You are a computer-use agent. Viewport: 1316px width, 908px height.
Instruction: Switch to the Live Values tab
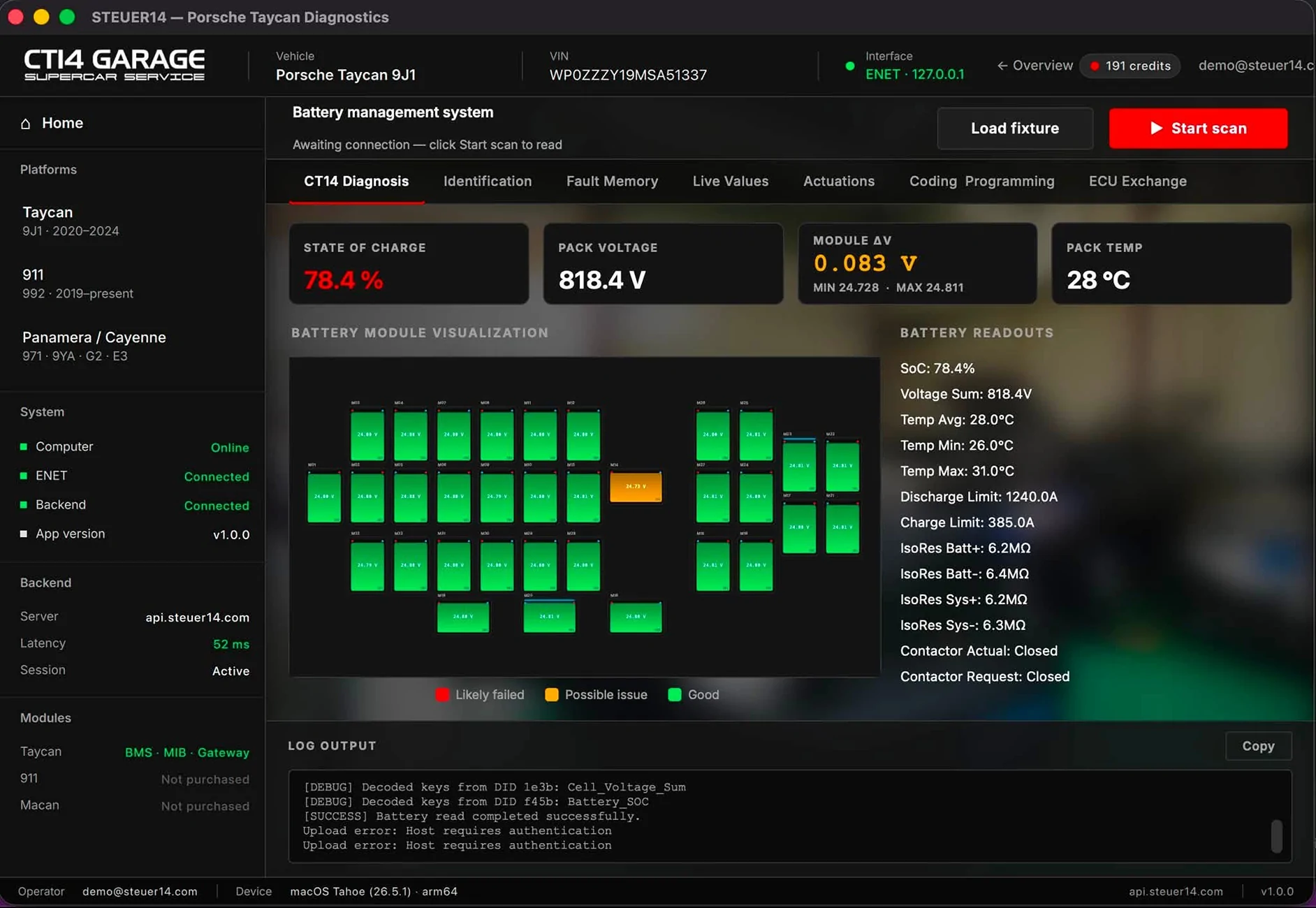(731, 181)
